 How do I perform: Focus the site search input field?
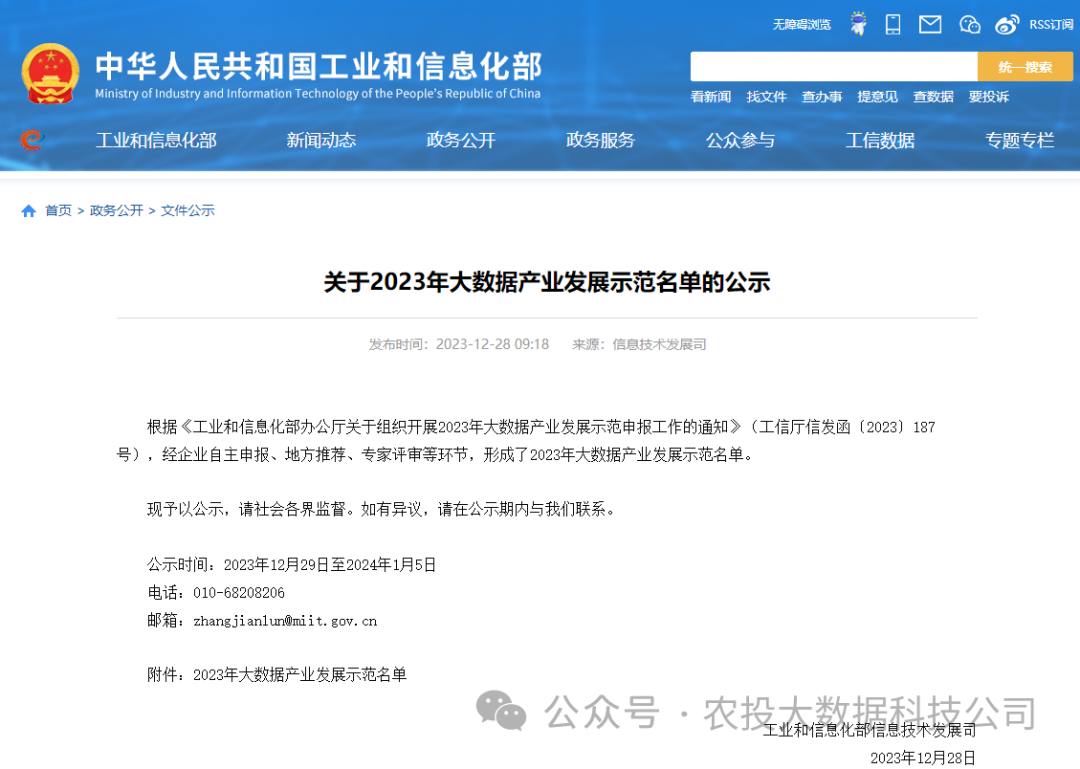tap(834, 67)
